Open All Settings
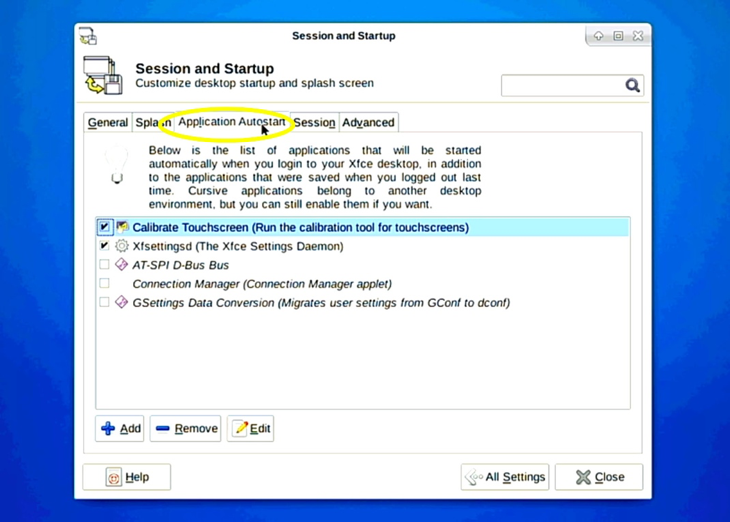Image resolution: width=730 pixels, height=522 pixels. click(x=505, y=477)
